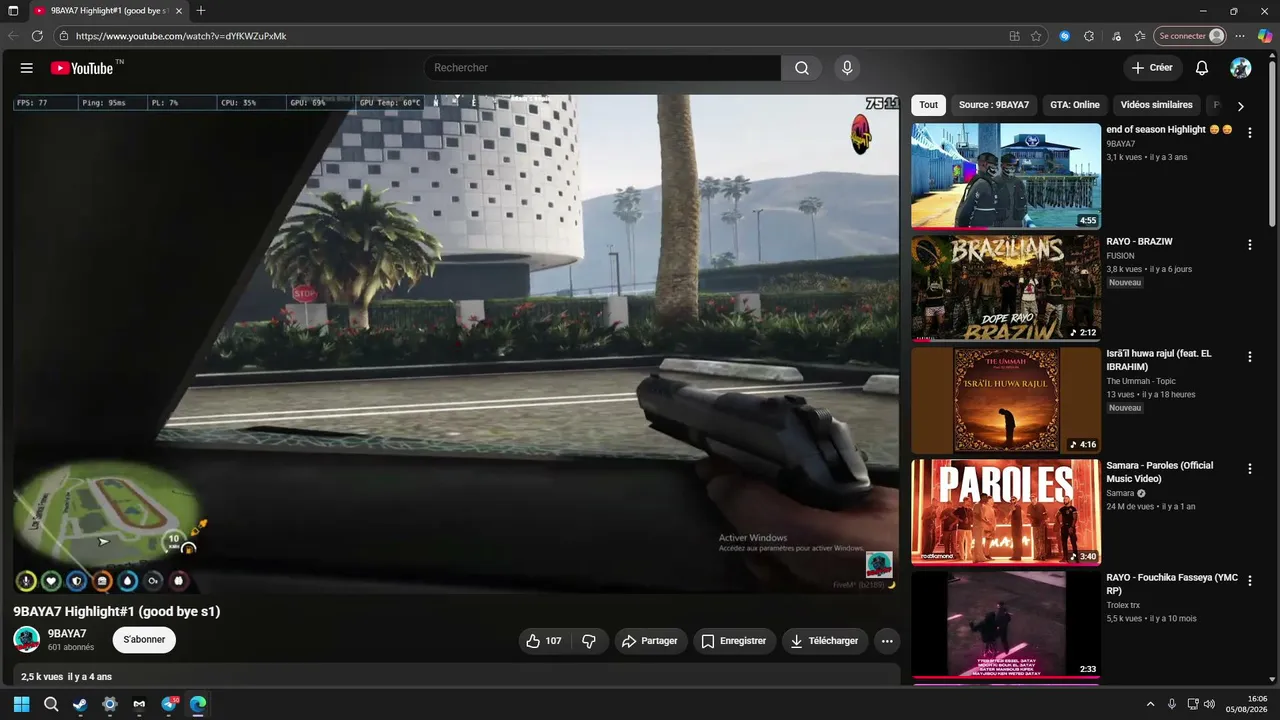The height and width of the screenshot is (720, 1280).
Task: Select the GTA: Online chip
Action: [x=1075, y=105]
